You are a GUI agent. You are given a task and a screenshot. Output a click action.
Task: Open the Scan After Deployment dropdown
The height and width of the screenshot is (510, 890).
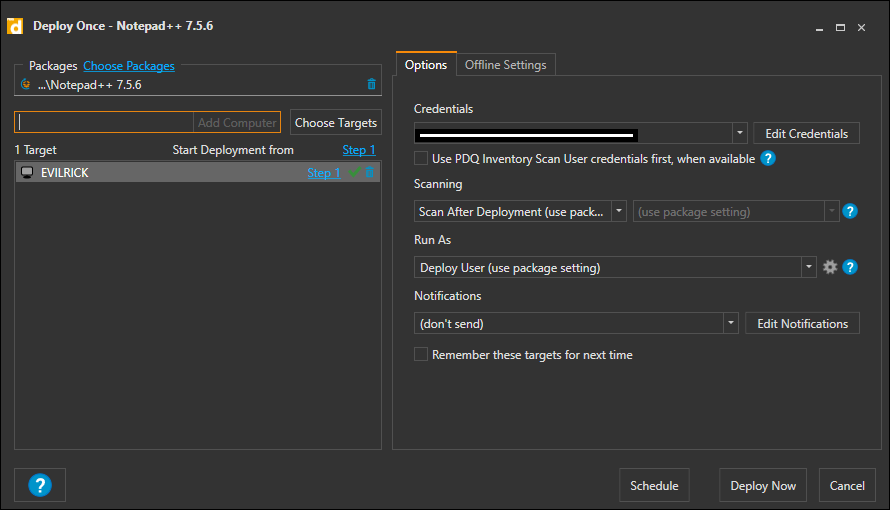[x=619, y=211]
